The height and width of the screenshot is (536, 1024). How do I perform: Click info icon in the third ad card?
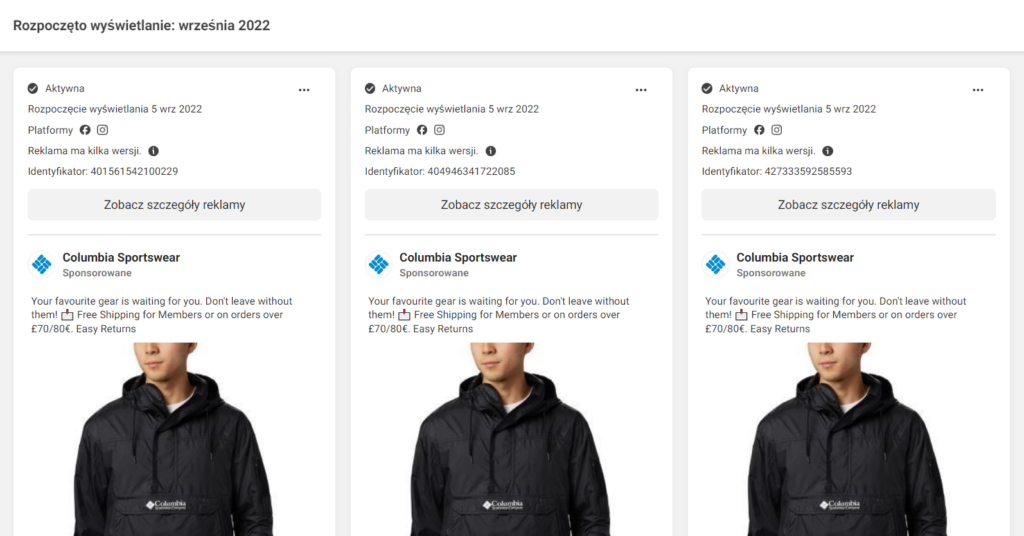[827, 151]
